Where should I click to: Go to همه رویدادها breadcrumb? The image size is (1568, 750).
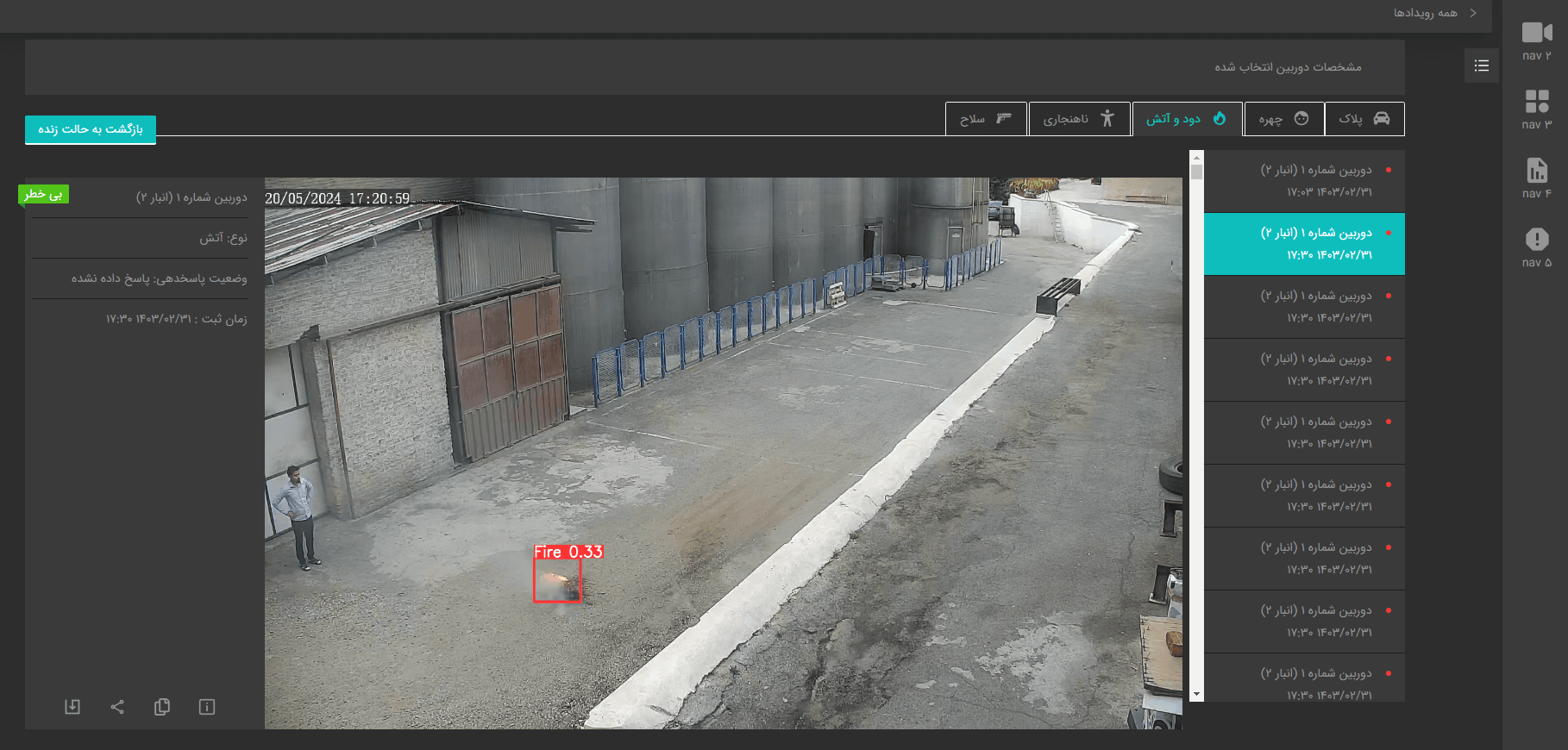1426,13
